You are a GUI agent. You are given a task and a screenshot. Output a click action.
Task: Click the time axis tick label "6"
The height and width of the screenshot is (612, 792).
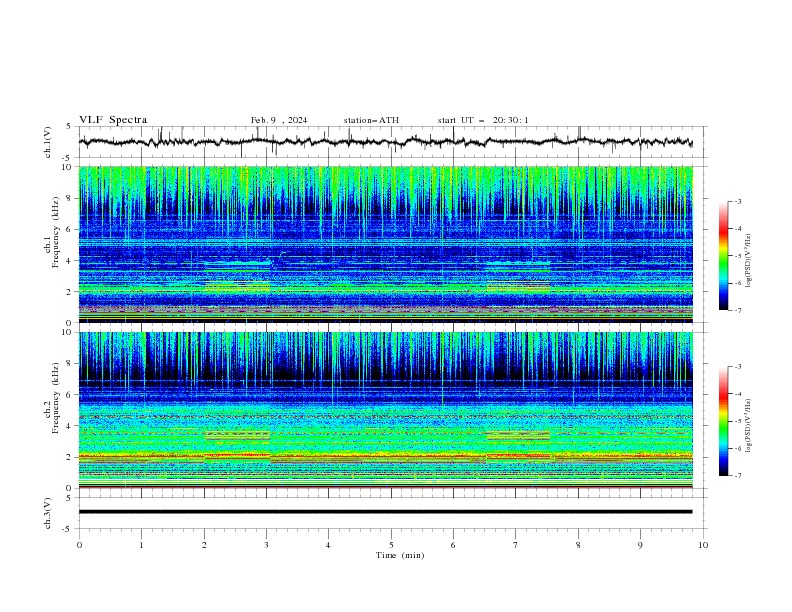pos(454,545)
